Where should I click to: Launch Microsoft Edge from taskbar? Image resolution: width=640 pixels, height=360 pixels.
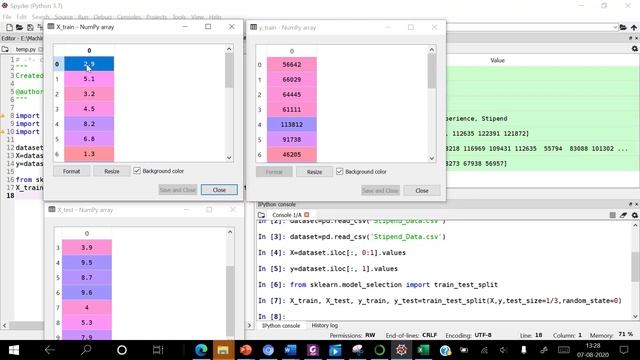(x=201, y=350)
